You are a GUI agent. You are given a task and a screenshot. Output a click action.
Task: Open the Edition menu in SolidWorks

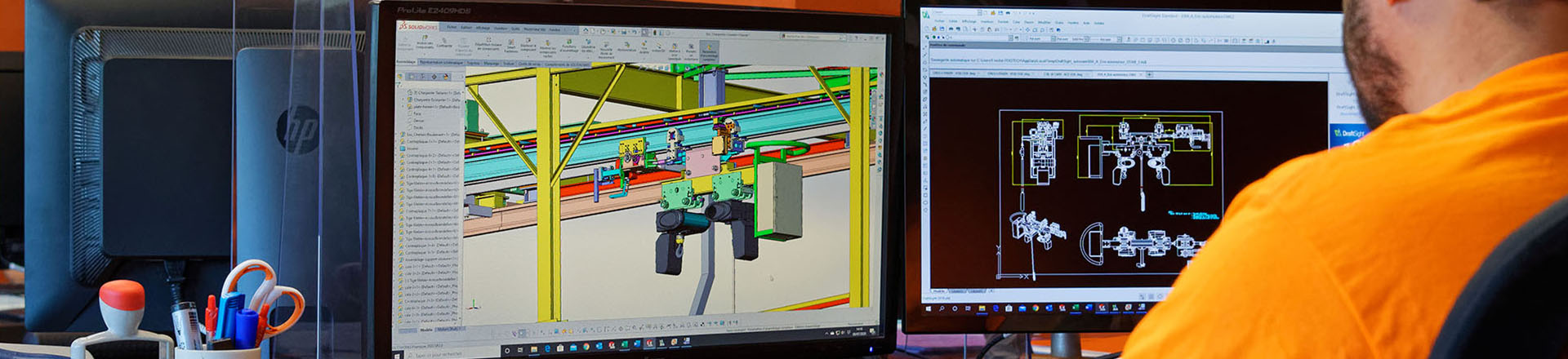466,27
